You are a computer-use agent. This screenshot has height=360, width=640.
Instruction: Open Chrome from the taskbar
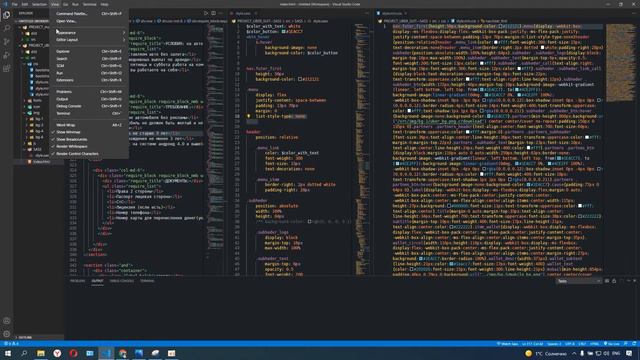(123, 353)
